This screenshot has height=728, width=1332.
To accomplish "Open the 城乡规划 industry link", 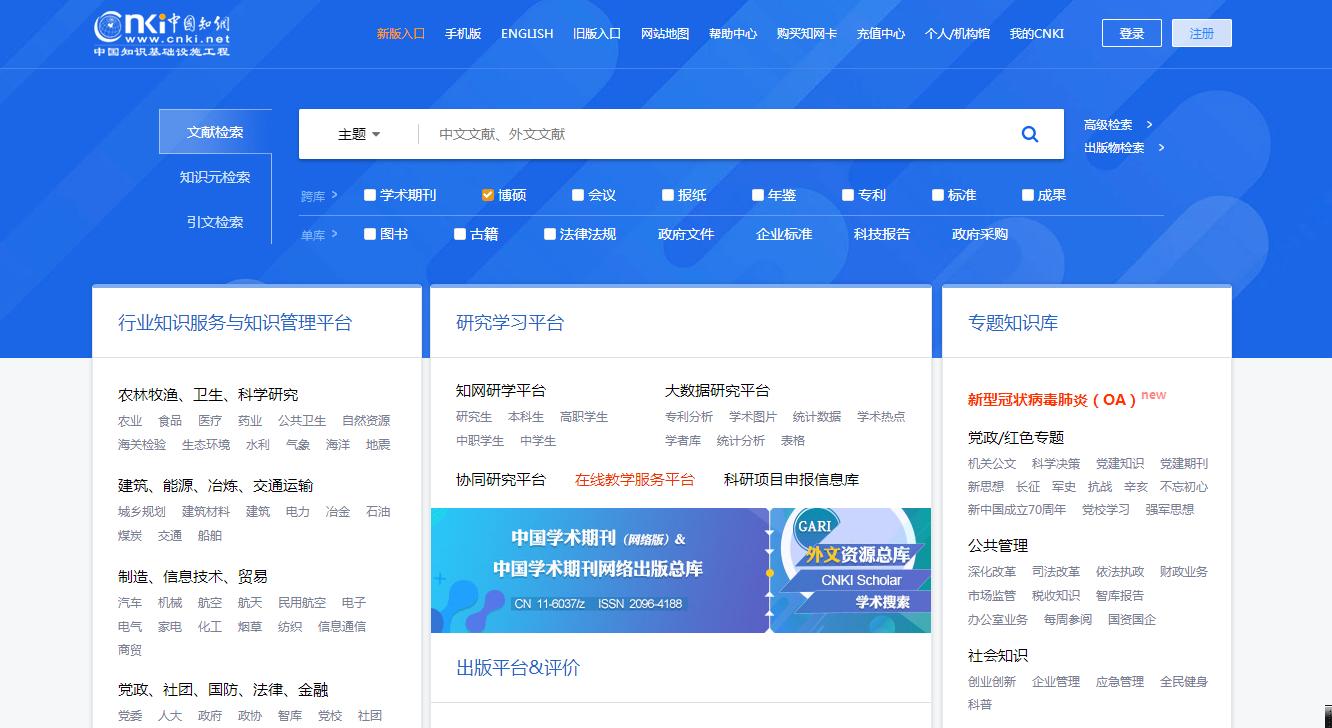I will 142,512.
